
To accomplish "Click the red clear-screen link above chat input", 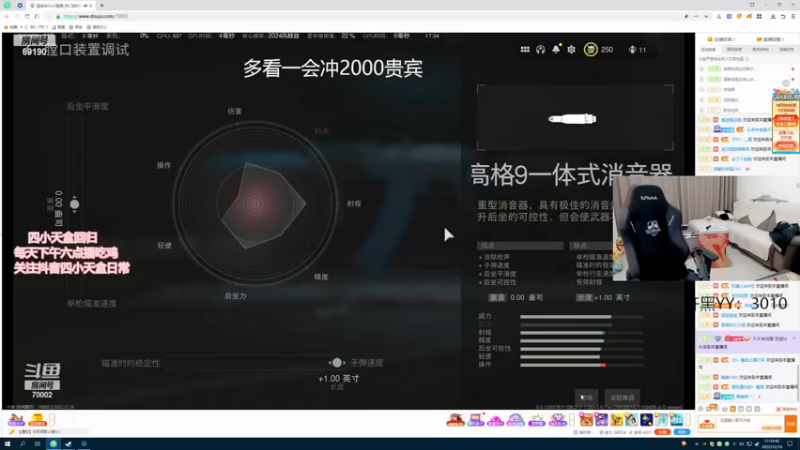I will (x=786, y=409).
